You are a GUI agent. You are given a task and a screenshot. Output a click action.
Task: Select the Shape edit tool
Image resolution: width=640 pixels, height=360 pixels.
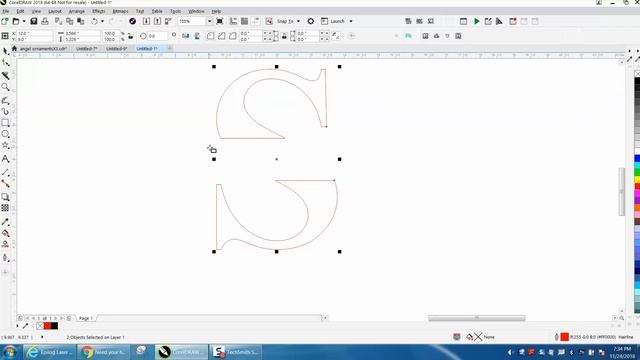(x=5, y=63)
